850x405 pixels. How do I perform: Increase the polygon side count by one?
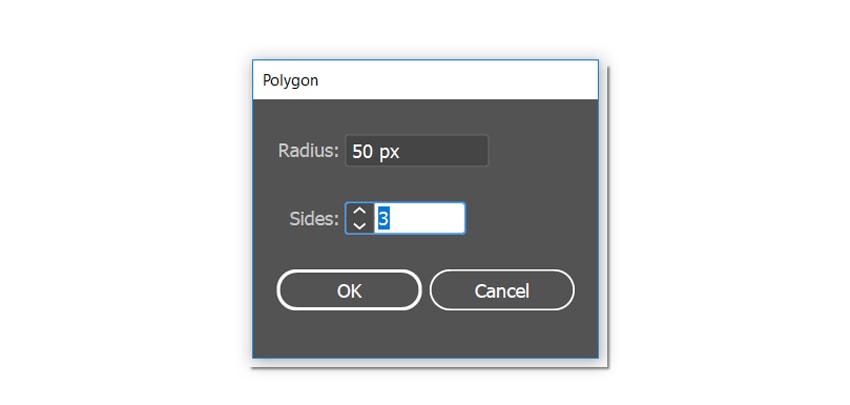pos(360,211)
